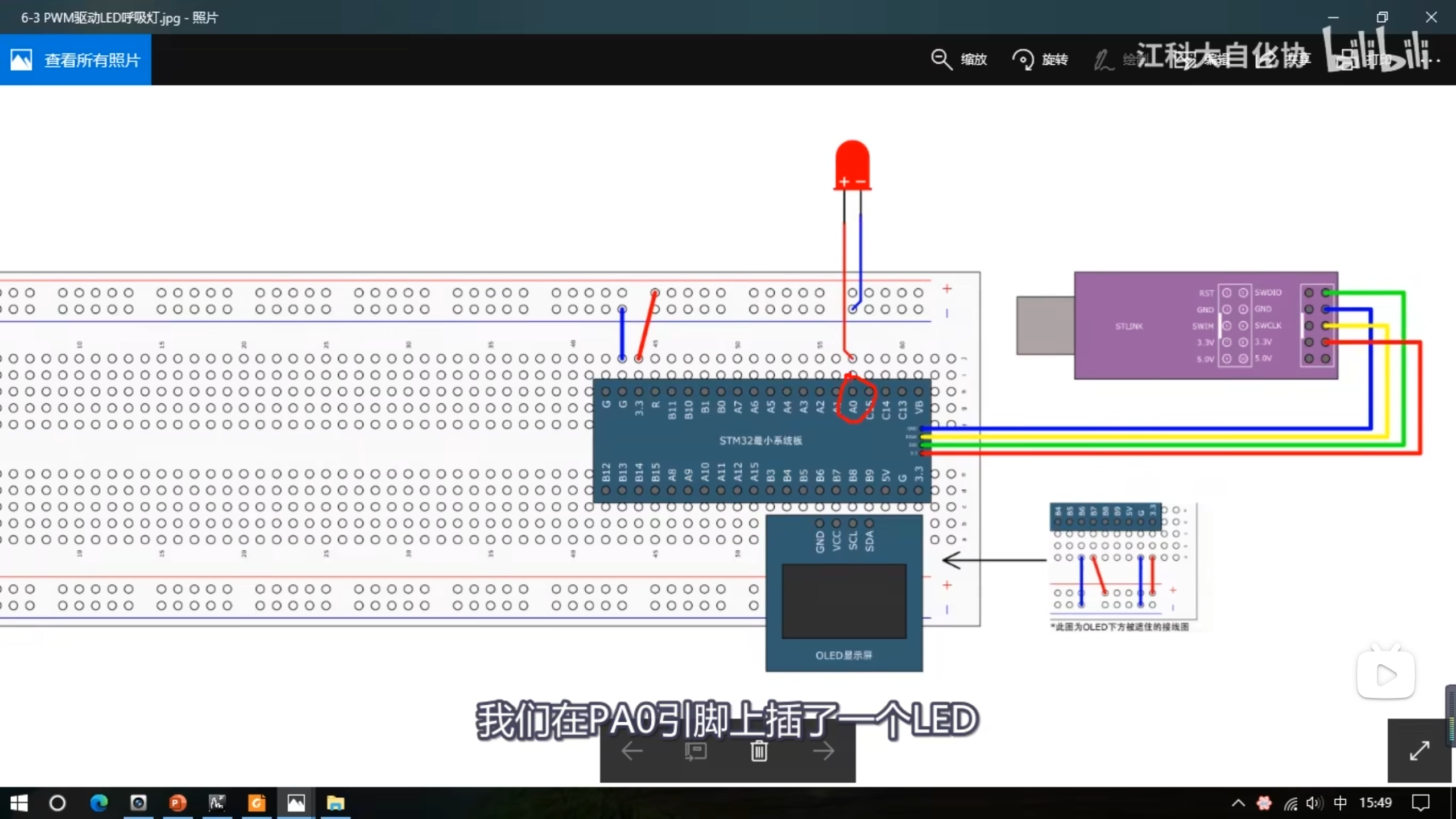
Task: Open the draw (绘制) pen tool
Action: click(1103, 60)
